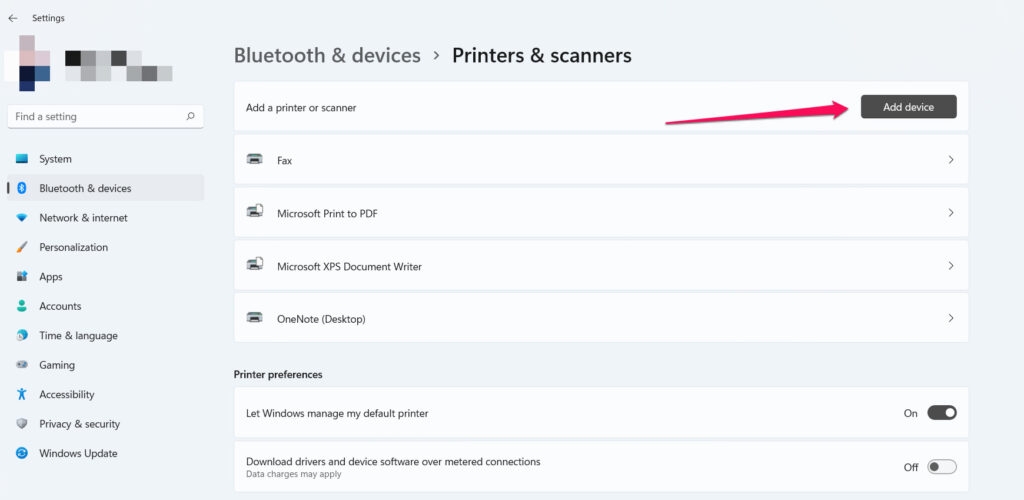
Task: Enable download drivers over metered connections
Action: (x=942, y=467)
